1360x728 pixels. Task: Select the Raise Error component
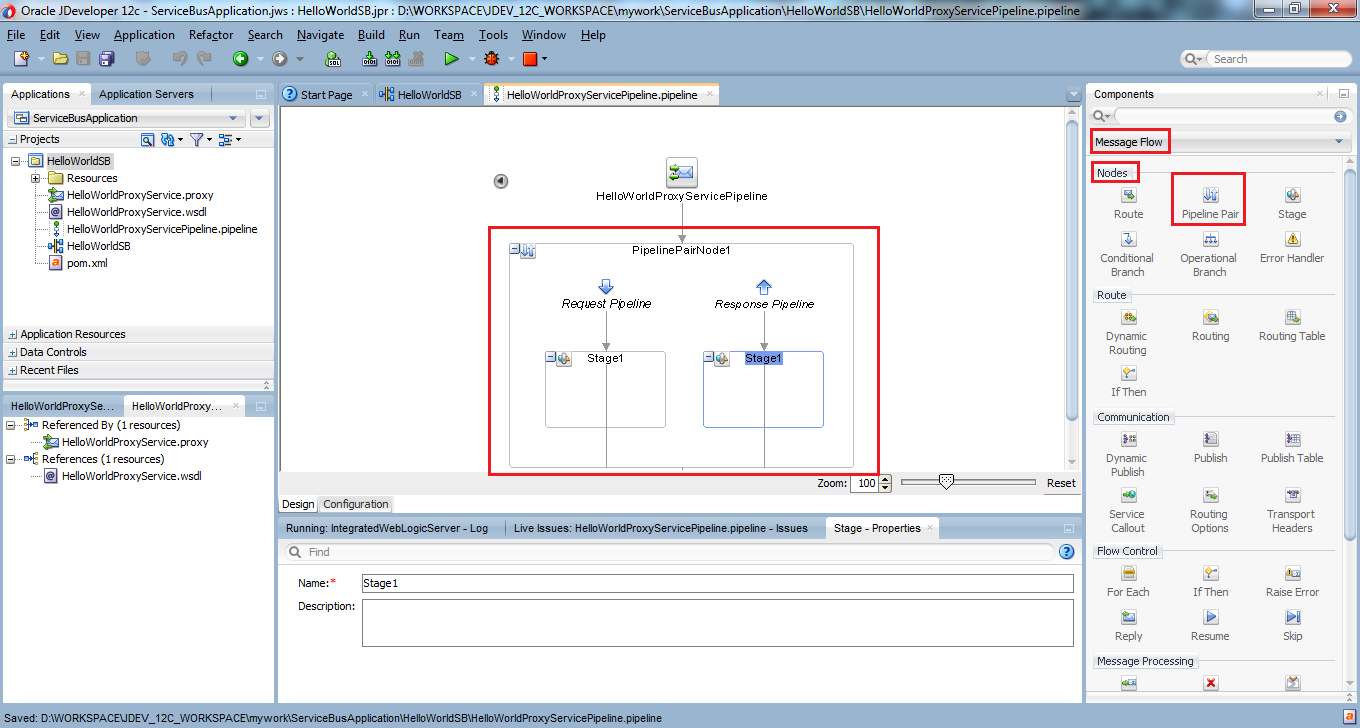[1292, 582]
